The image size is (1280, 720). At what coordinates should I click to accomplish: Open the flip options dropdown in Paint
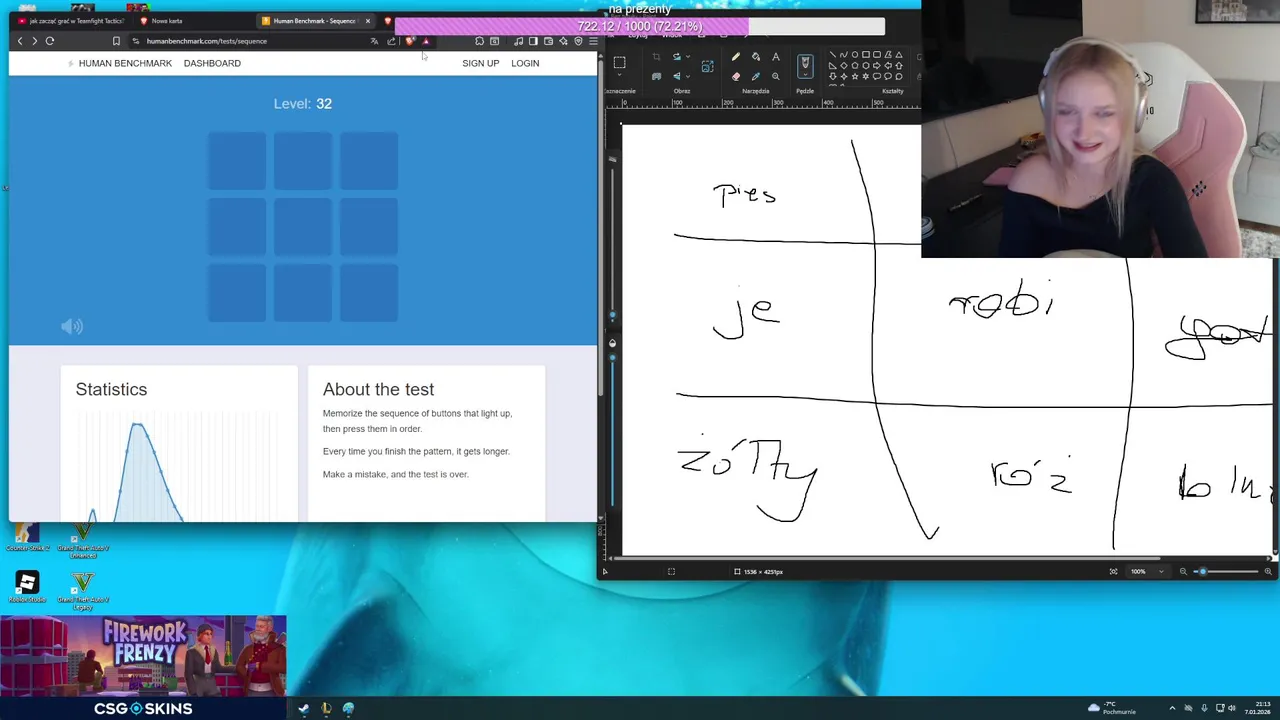click(688, 77)
